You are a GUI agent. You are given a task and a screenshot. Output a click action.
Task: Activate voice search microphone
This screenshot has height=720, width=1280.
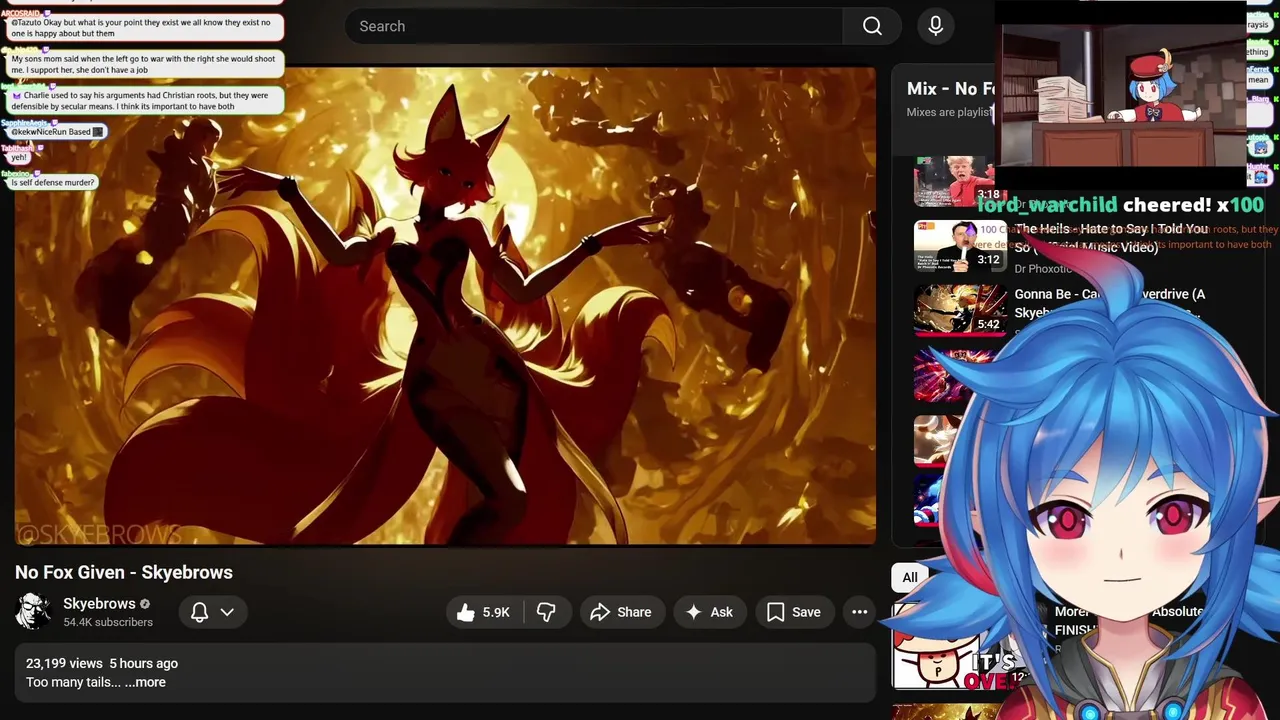pyautogui.click(x=936, y=26)
